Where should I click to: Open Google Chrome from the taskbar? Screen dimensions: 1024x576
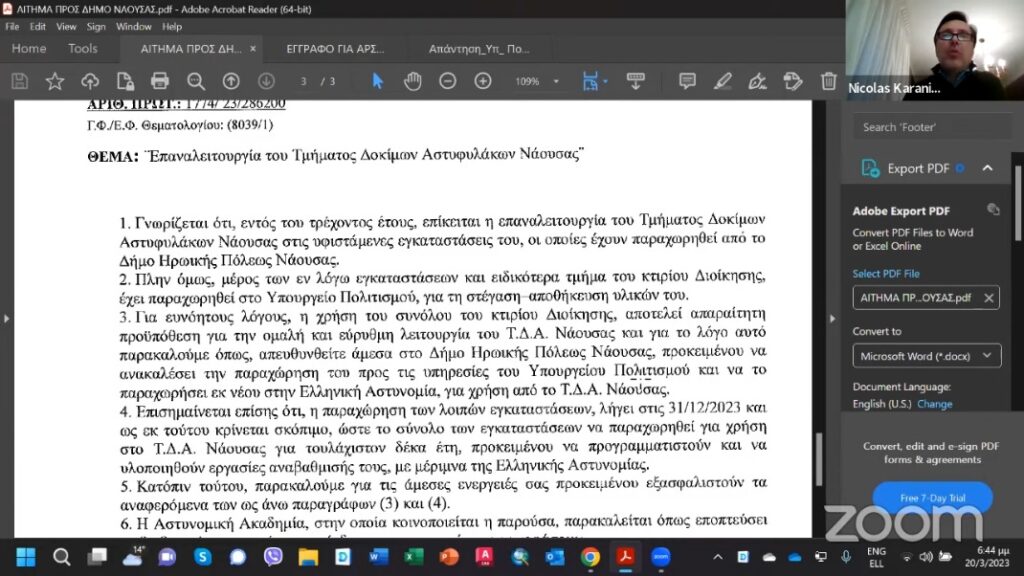click(590, 556)
